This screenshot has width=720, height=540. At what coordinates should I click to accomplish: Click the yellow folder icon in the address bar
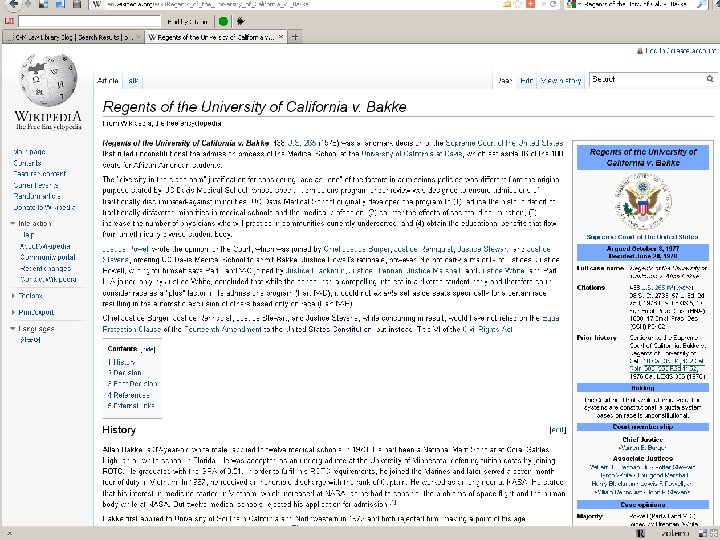pos(507,4)
